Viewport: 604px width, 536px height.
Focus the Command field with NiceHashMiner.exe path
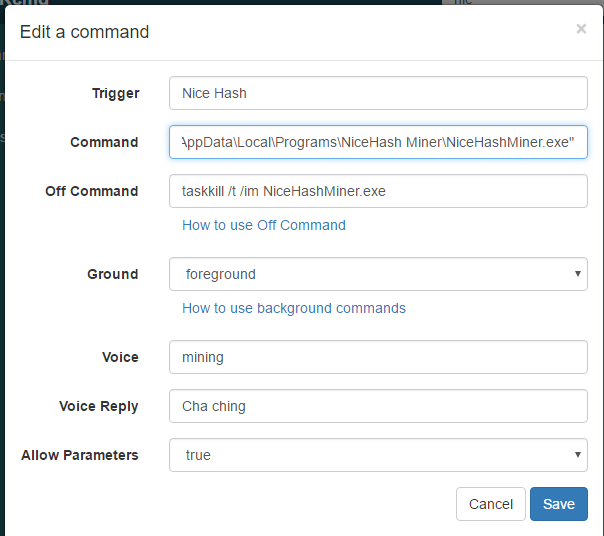(378, 142)
